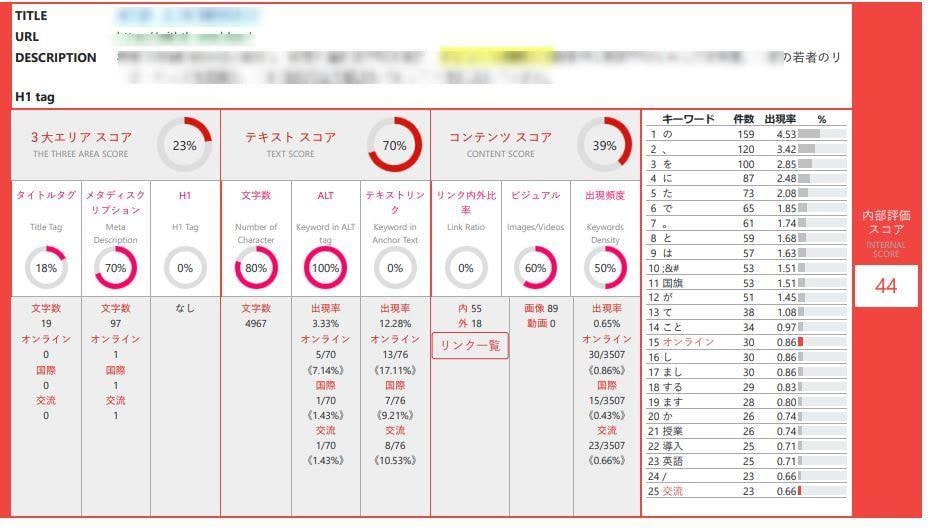Click the なし text under H1
This screenshot has width=940, height=531.
point(185,308)
